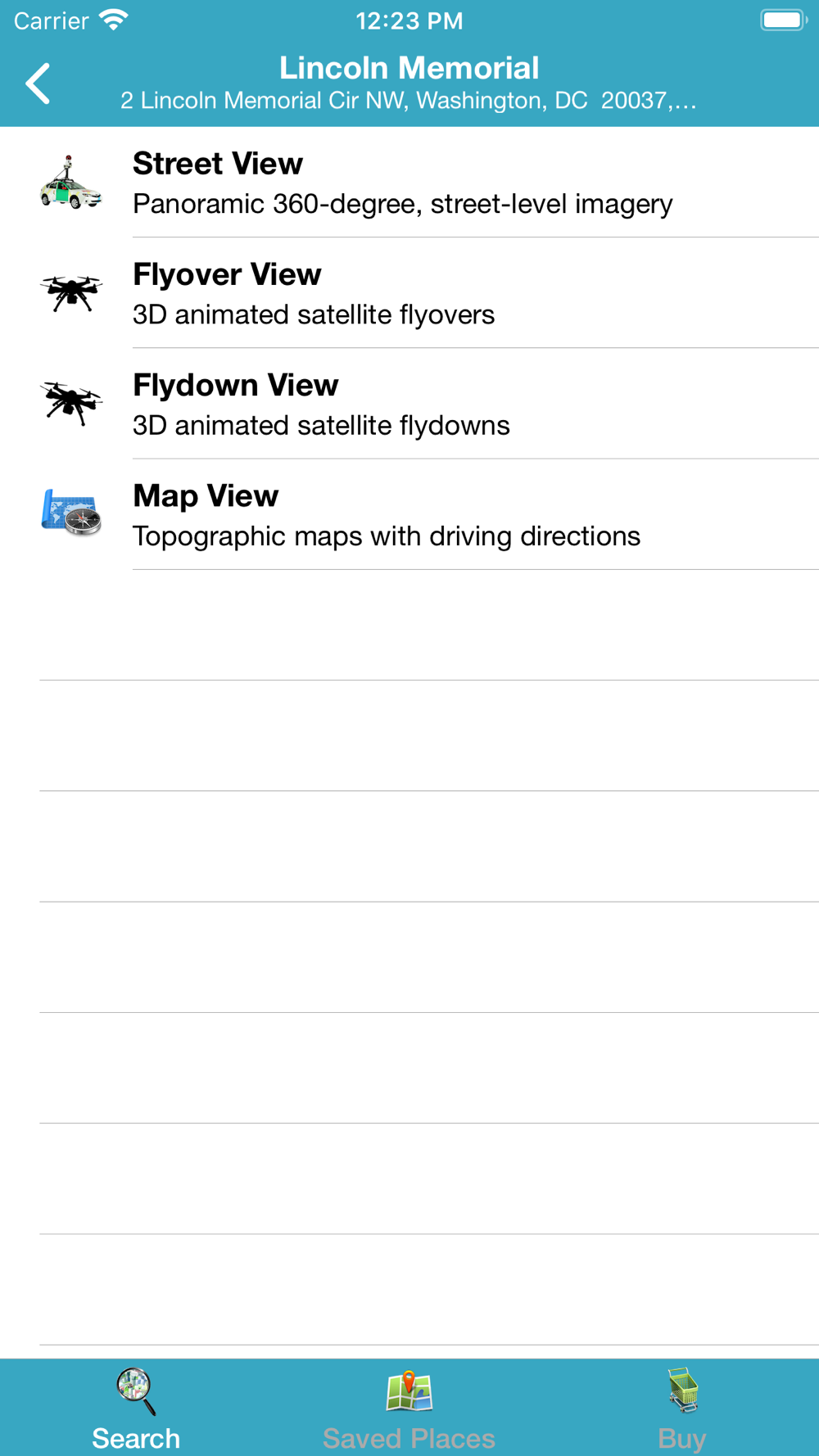Go back using the left chevron
Image resolution: width=819 pixels, height=1456 pixels.
[x=38, y=84]
